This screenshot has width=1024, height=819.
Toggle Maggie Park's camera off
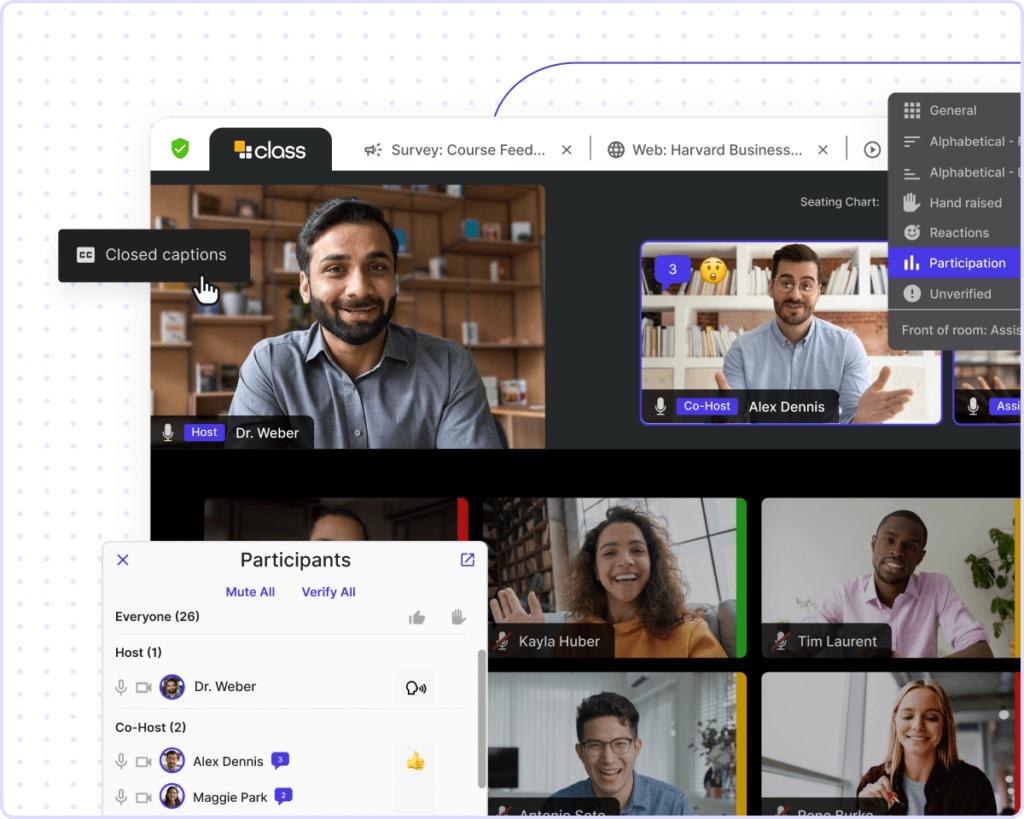143,797
